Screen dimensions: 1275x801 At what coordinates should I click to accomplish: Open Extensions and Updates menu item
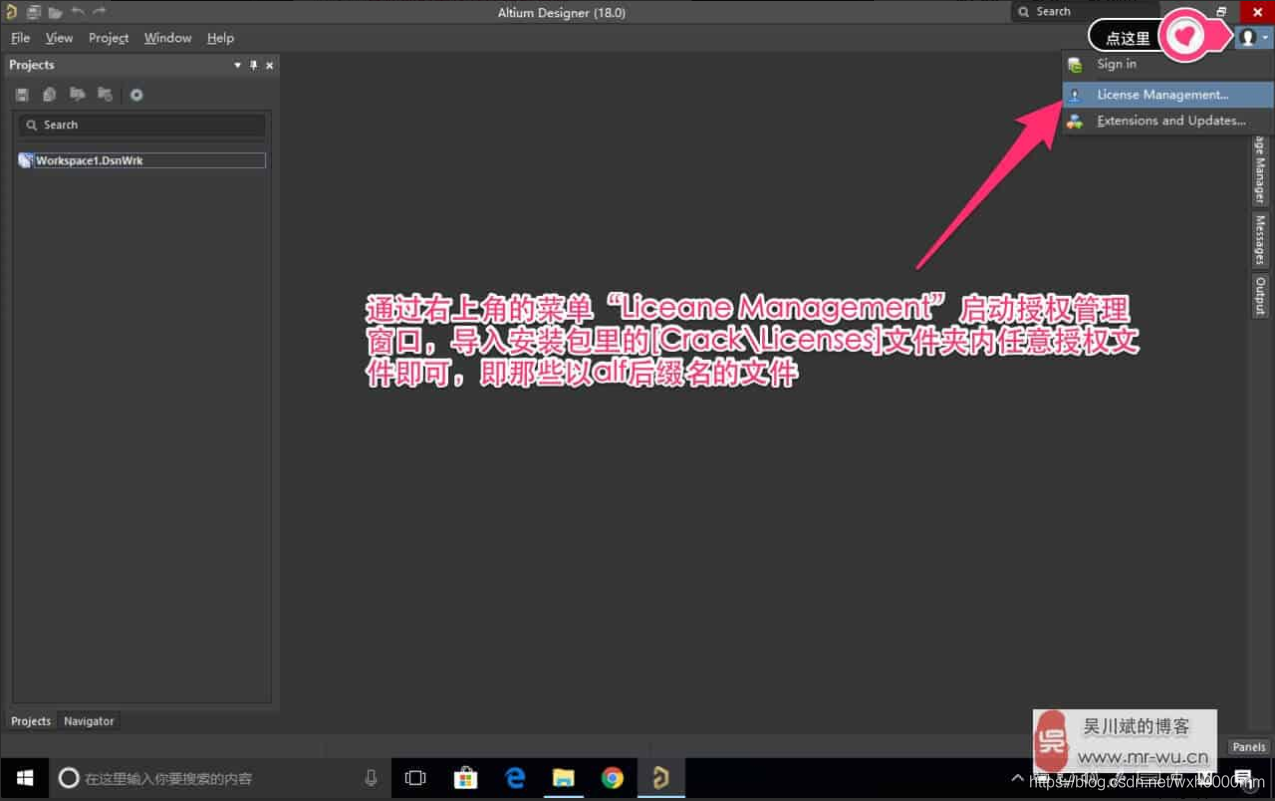(x=1170, y=121)
